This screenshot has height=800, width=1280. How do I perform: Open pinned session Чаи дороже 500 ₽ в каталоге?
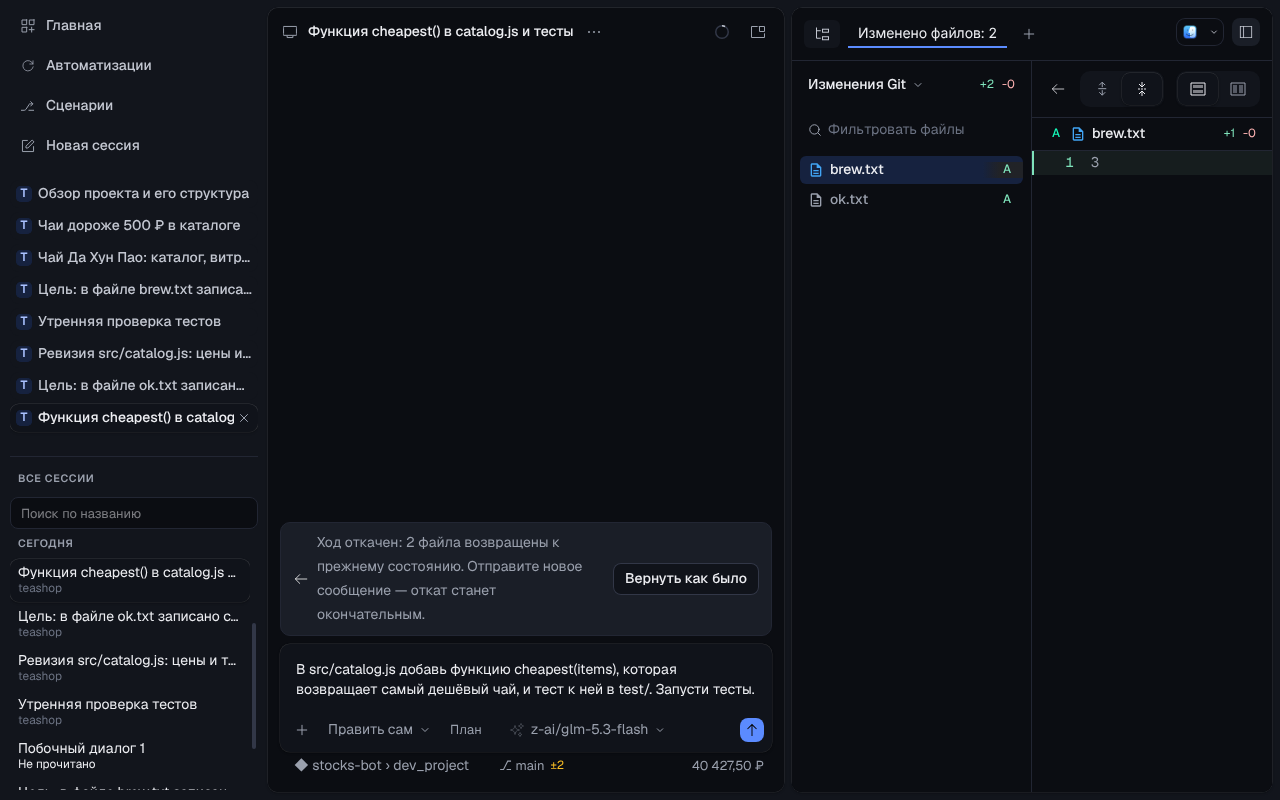pyautogui.click(x=134, y=225)
